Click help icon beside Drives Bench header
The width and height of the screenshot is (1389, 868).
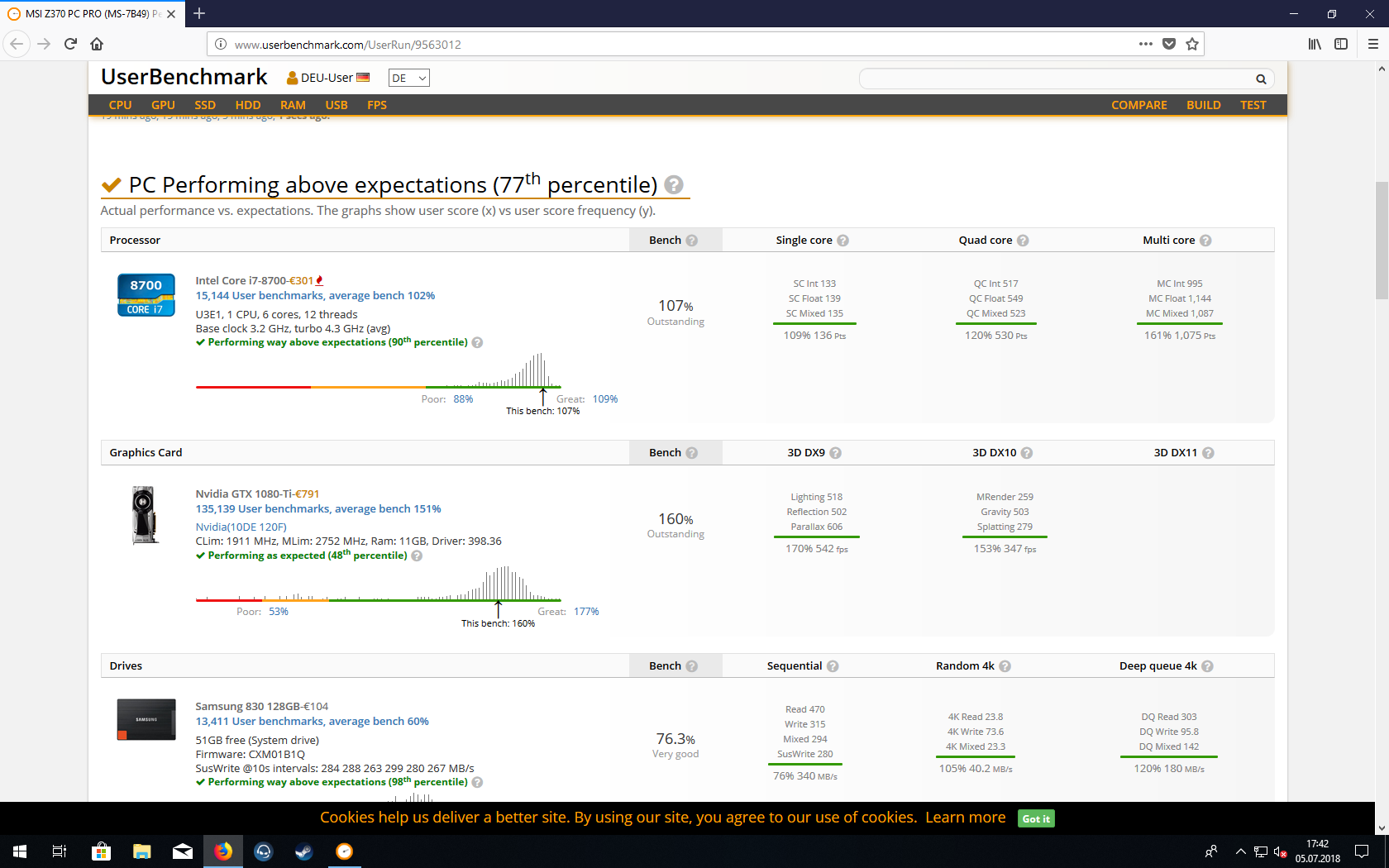692,666
